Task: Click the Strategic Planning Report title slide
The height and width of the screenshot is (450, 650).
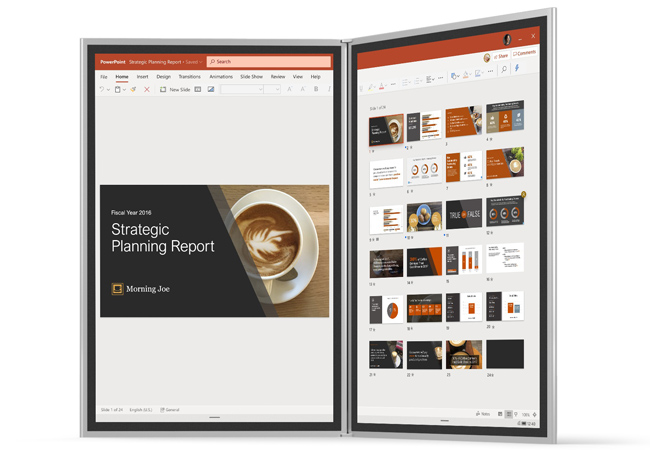Action: (214, 251)
